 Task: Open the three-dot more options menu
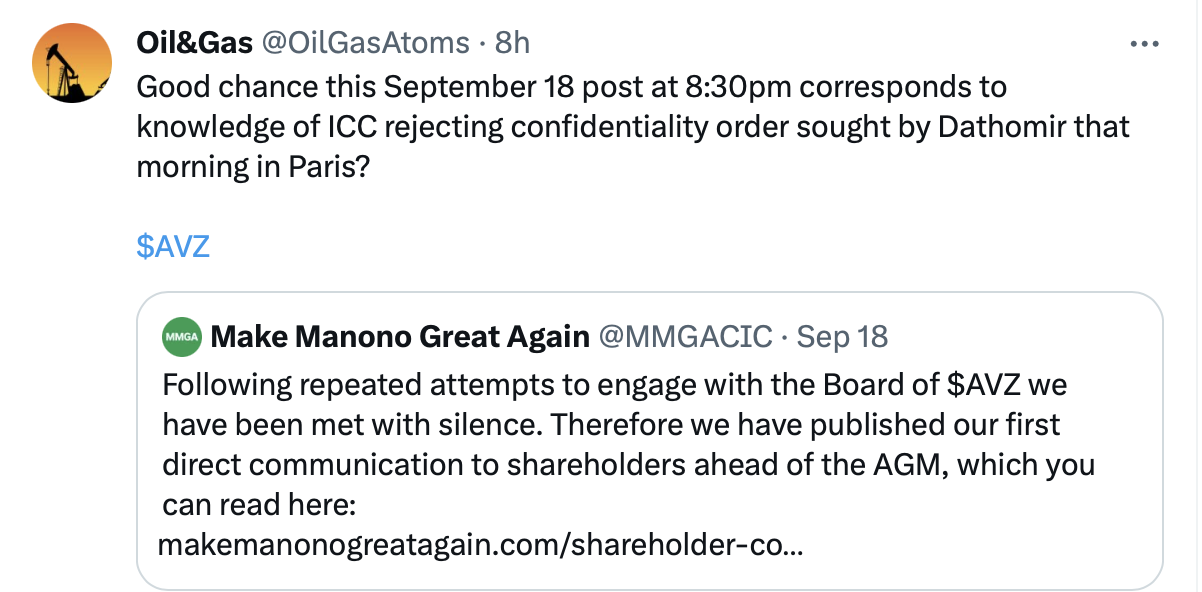point(1143,44)
